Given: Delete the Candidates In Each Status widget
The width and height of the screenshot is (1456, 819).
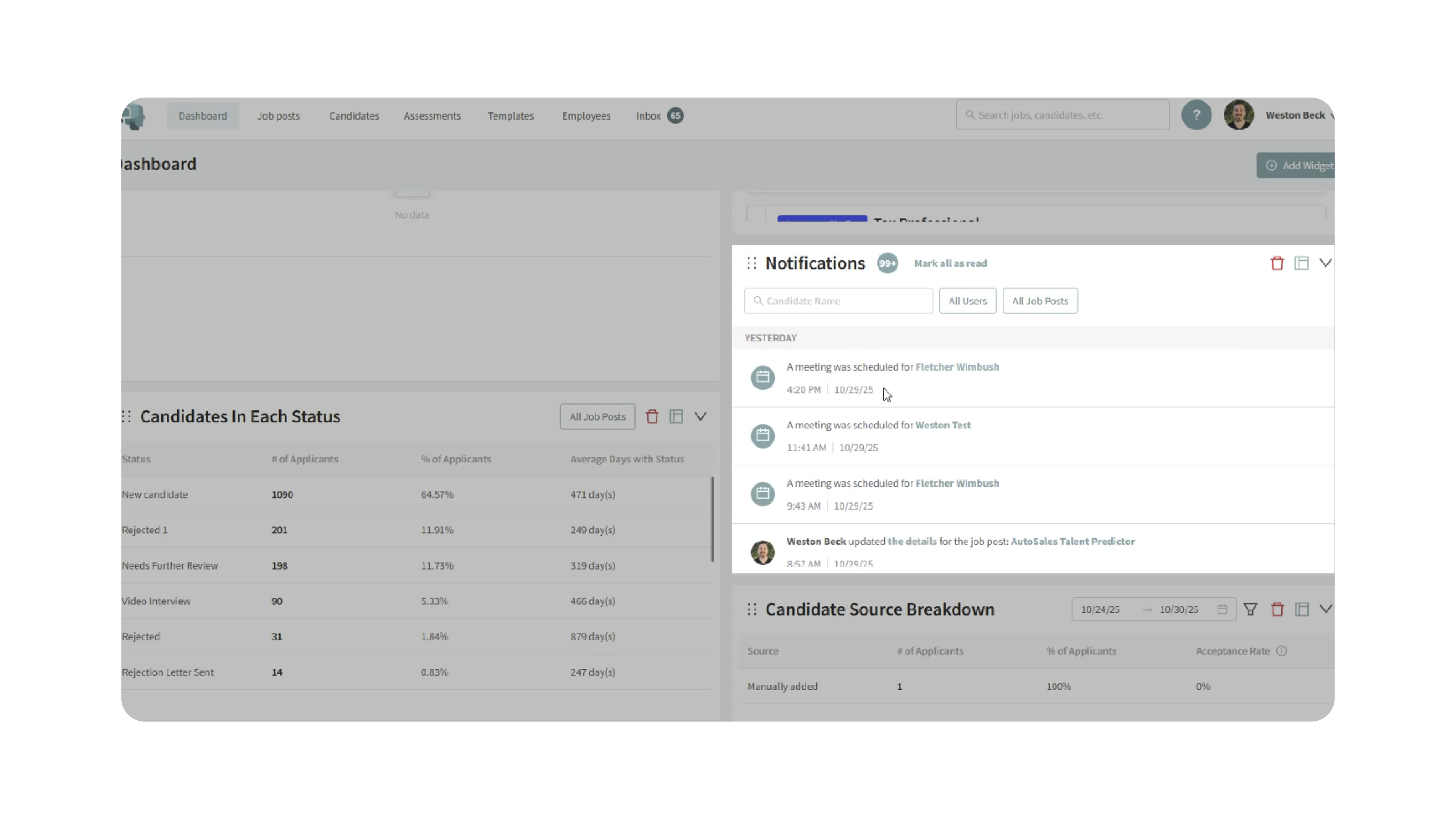Looking at the screenshot, I should pyautogui.click(x=652, y=416).
